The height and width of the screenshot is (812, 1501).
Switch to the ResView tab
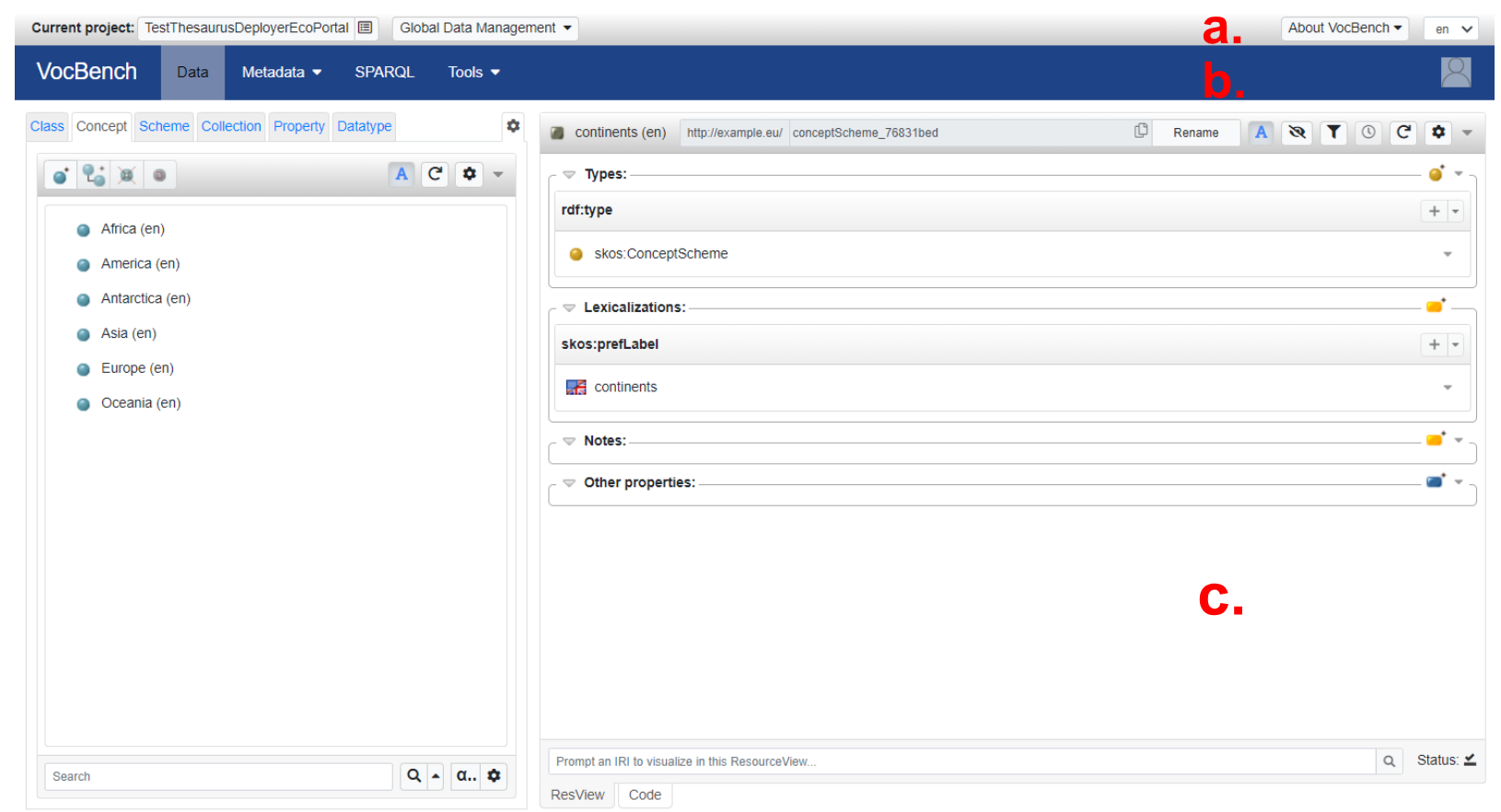pos(577,795)
